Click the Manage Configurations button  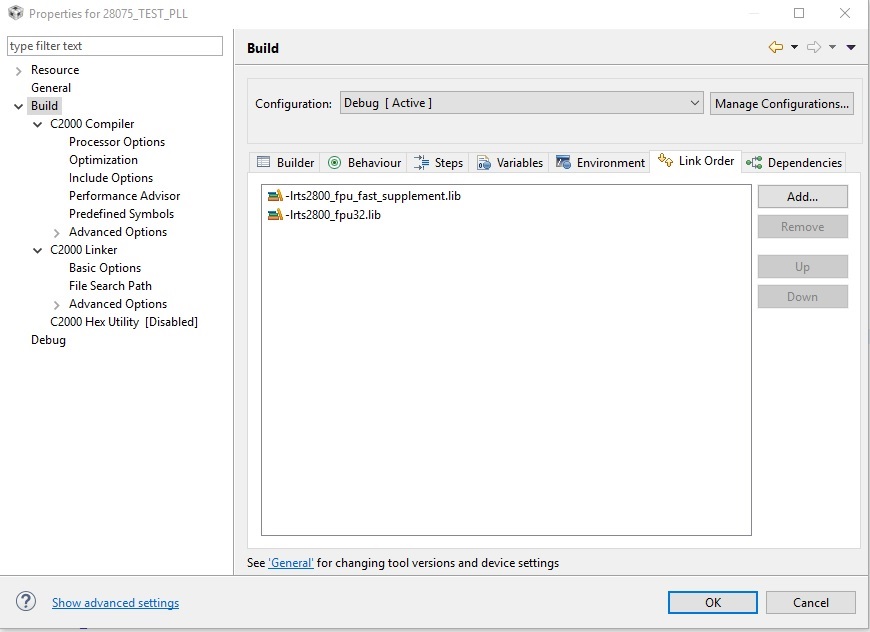coord(782,104)
